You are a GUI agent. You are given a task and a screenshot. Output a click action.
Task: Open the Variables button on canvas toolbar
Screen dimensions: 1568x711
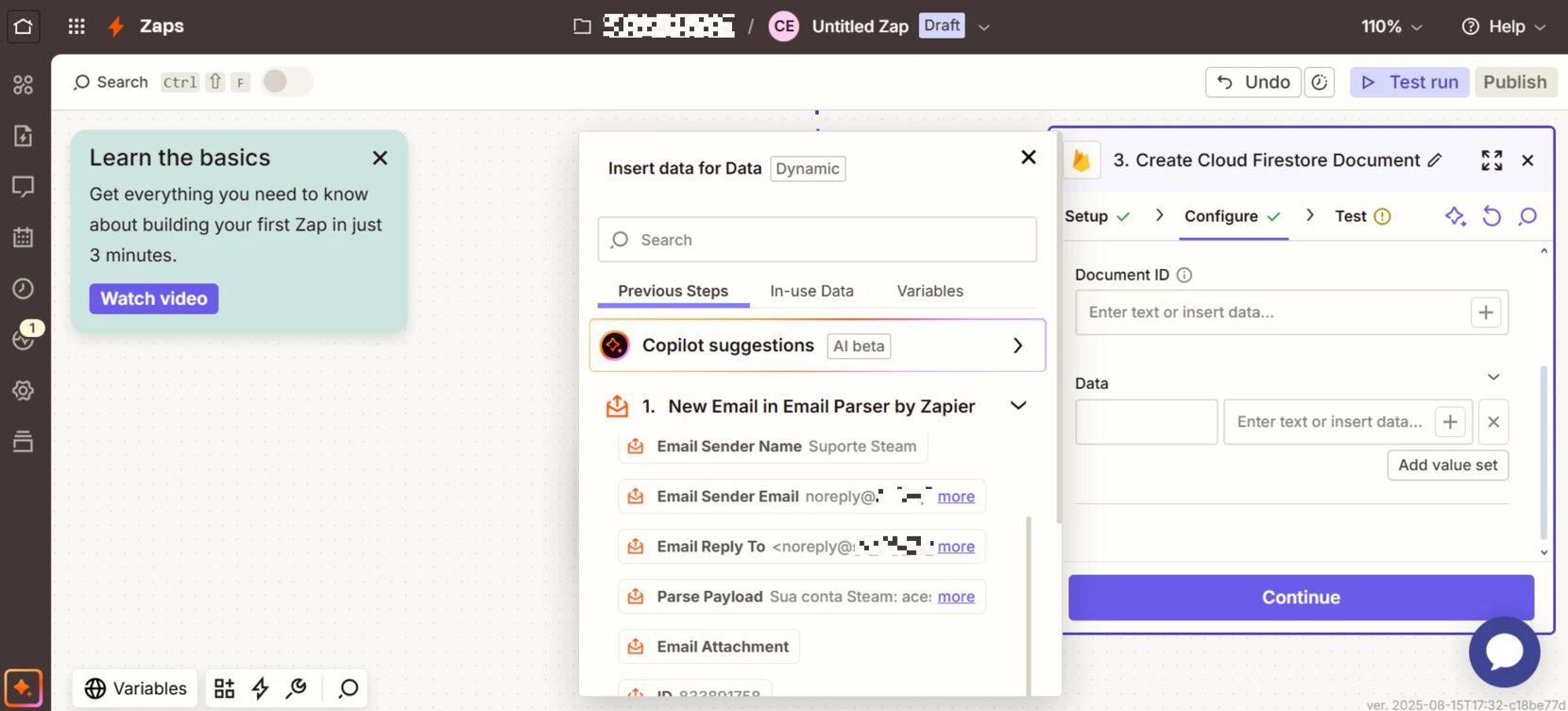[x=136, y=688]
